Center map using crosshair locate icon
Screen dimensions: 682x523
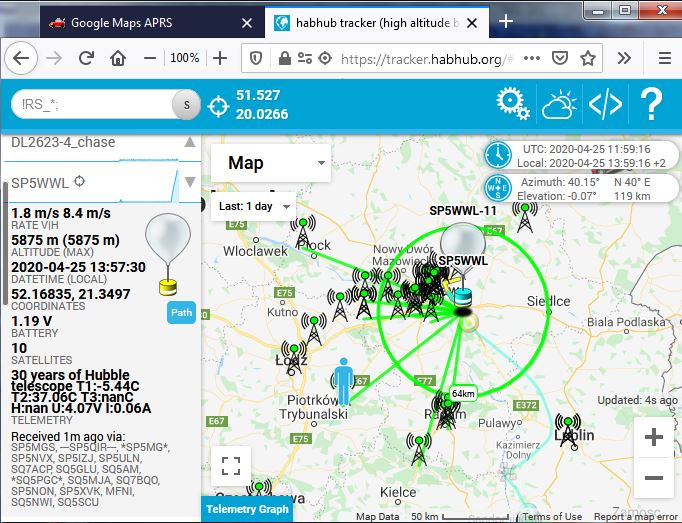click(218, 106)
